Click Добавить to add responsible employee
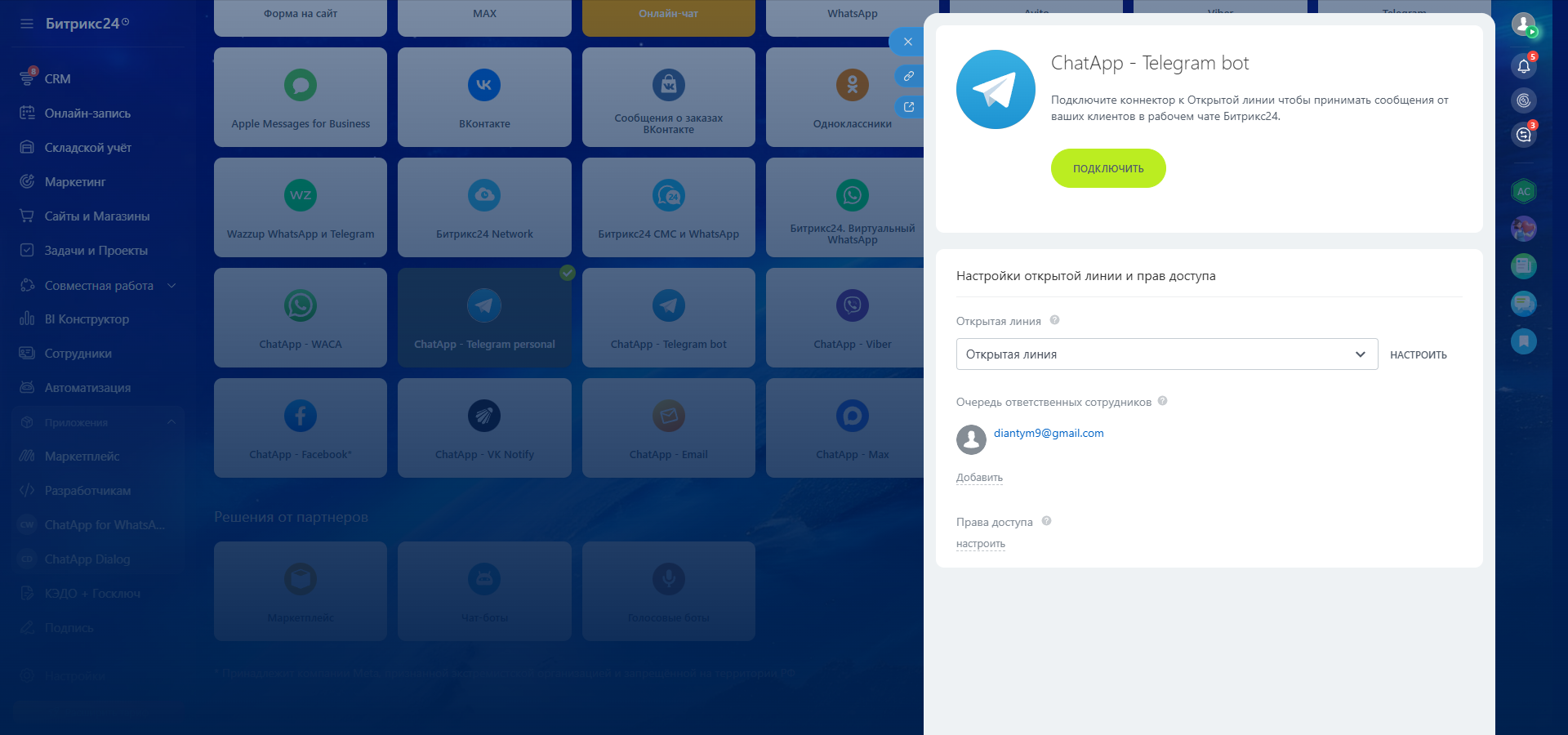This screenshot has width=1568, height=735. click(979, 478)
